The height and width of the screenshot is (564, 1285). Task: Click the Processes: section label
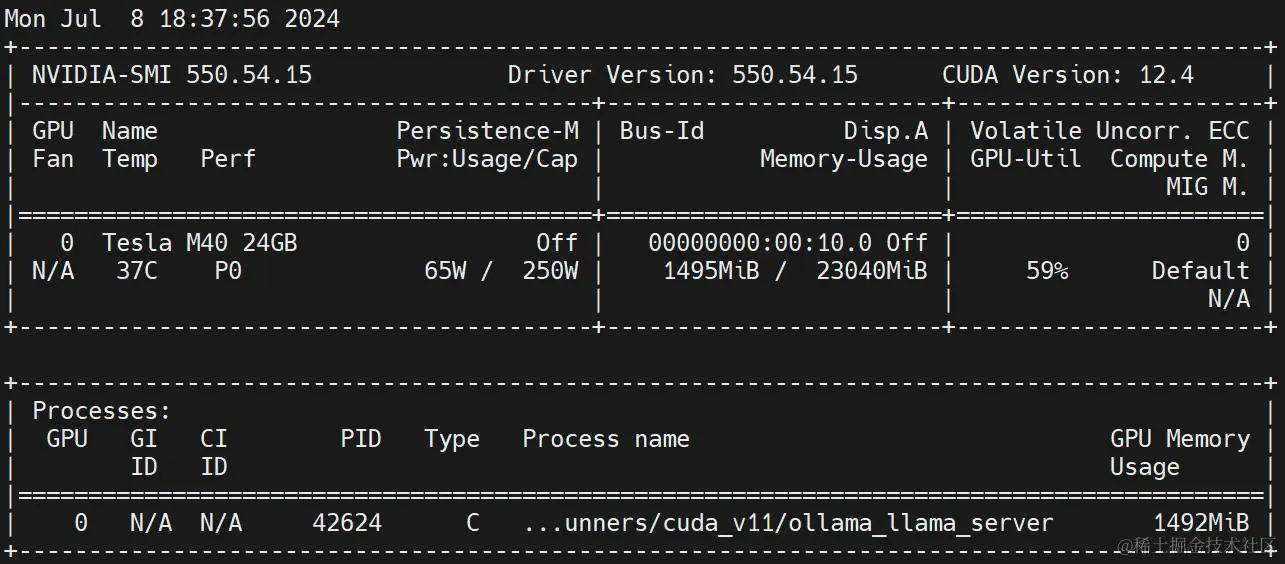pyautogui.click(x=102, y=411)
